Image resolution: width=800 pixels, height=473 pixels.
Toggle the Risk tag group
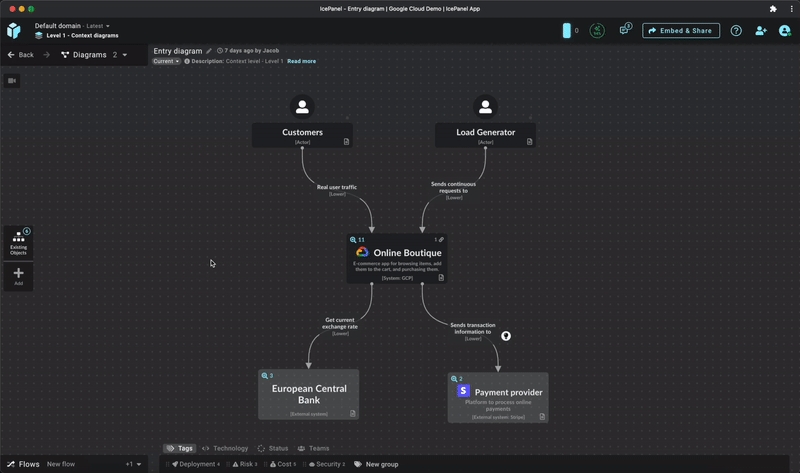click(245, 464)
